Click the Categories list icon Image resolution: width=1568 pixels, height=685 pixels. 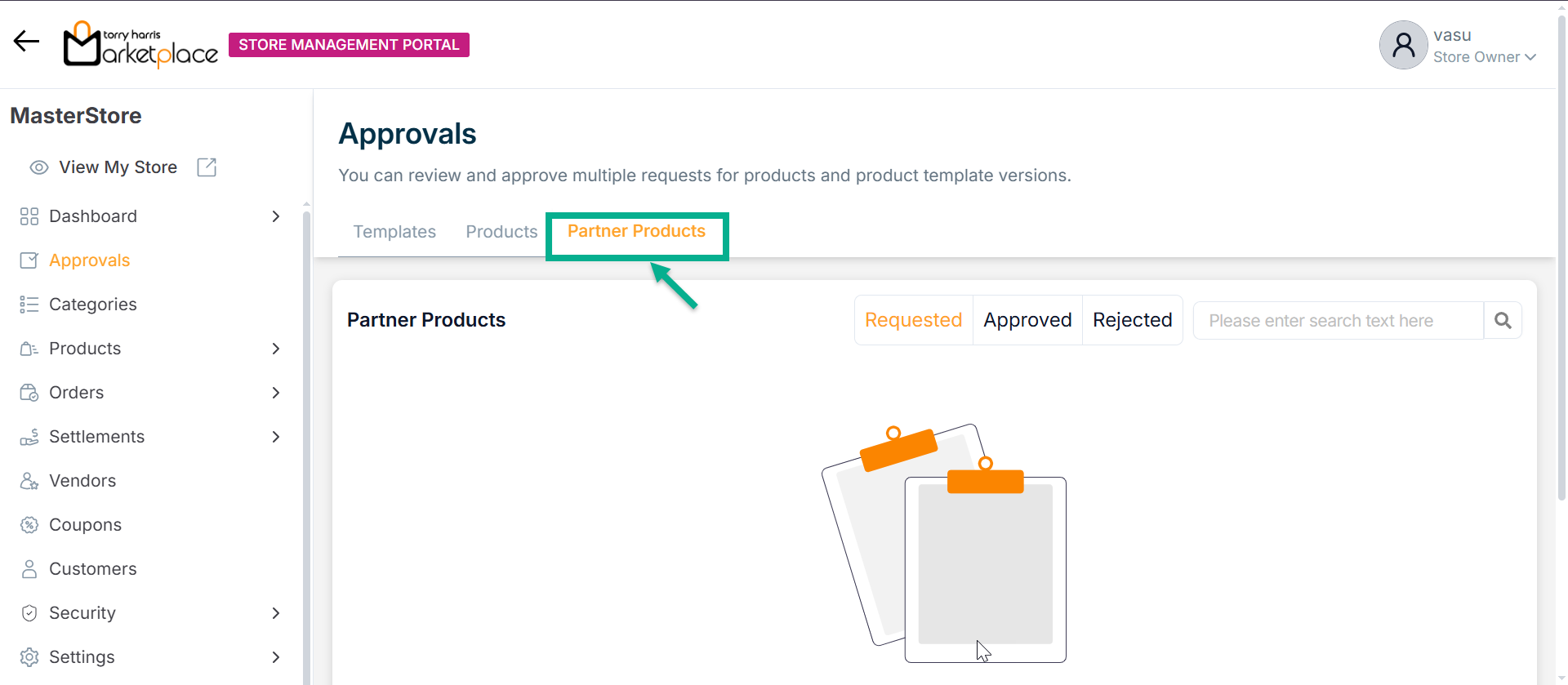coord(29,305)
